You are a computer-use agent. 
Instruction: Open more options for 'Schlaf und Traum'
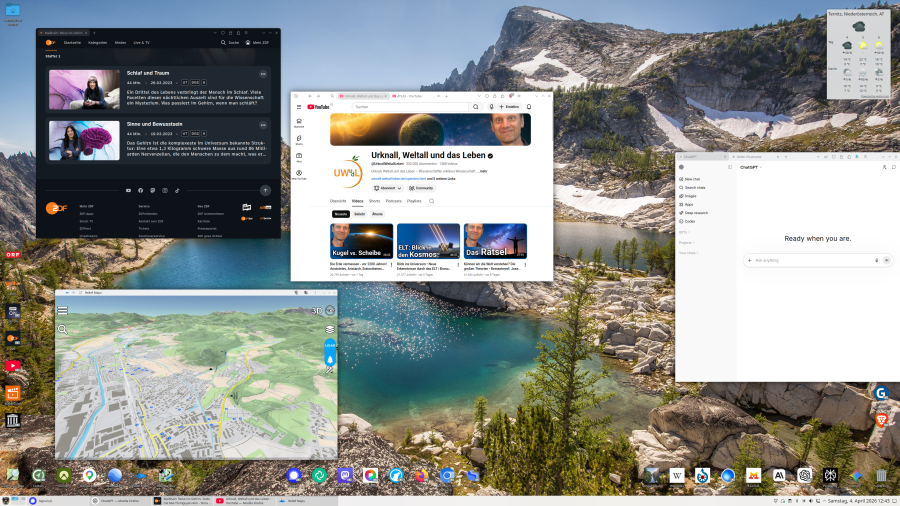click(263, 74)
